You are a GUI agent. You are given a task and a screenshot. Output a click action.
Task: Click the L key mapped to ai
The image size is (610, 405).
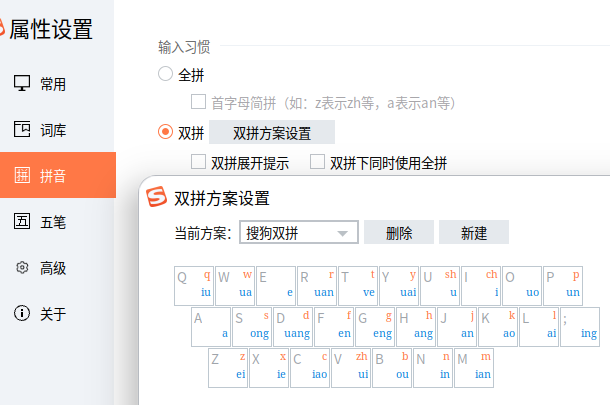[x=539, y=327]
